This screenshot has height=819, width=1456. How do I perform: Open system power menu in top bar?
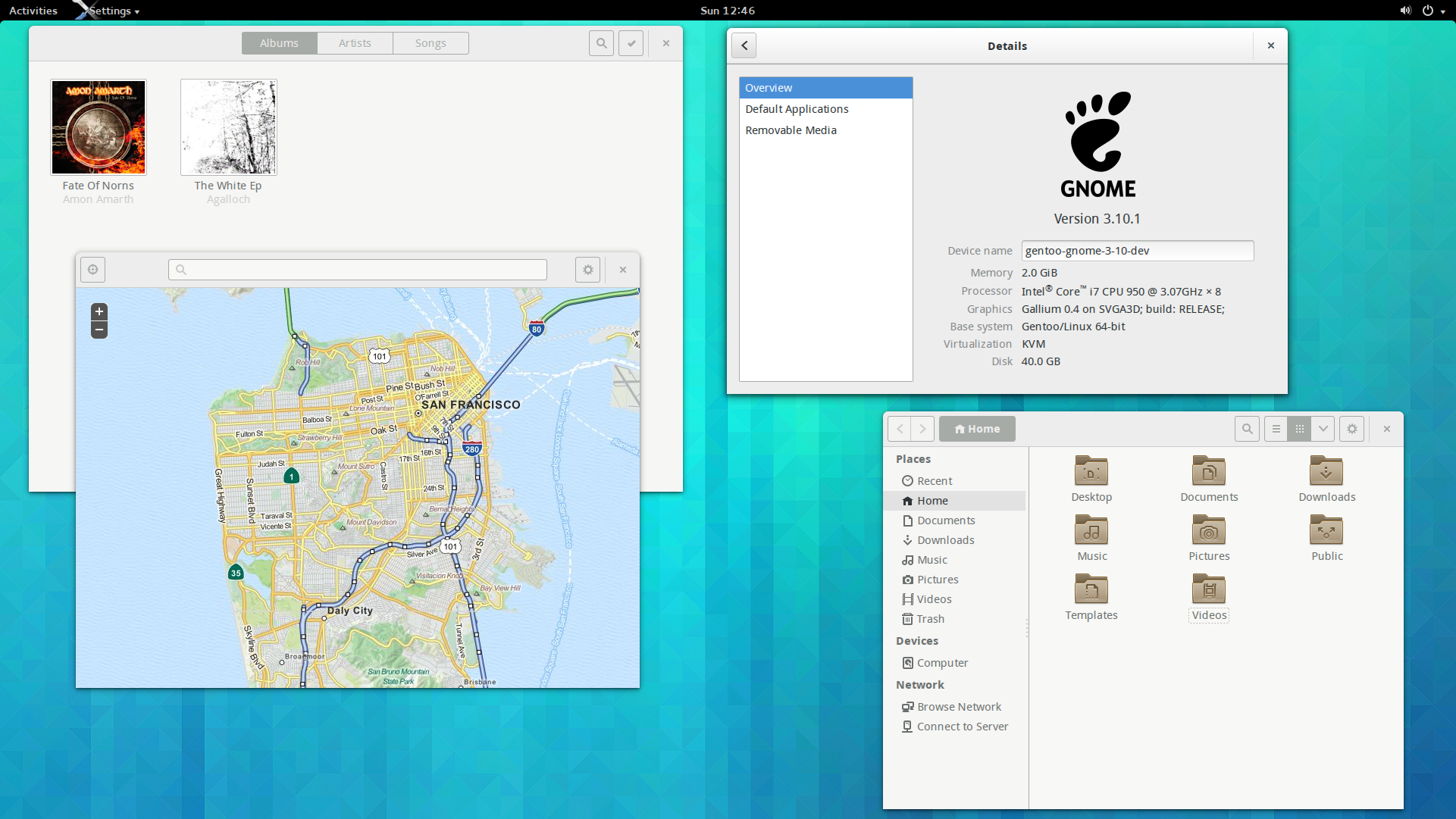click(1429, 11)
